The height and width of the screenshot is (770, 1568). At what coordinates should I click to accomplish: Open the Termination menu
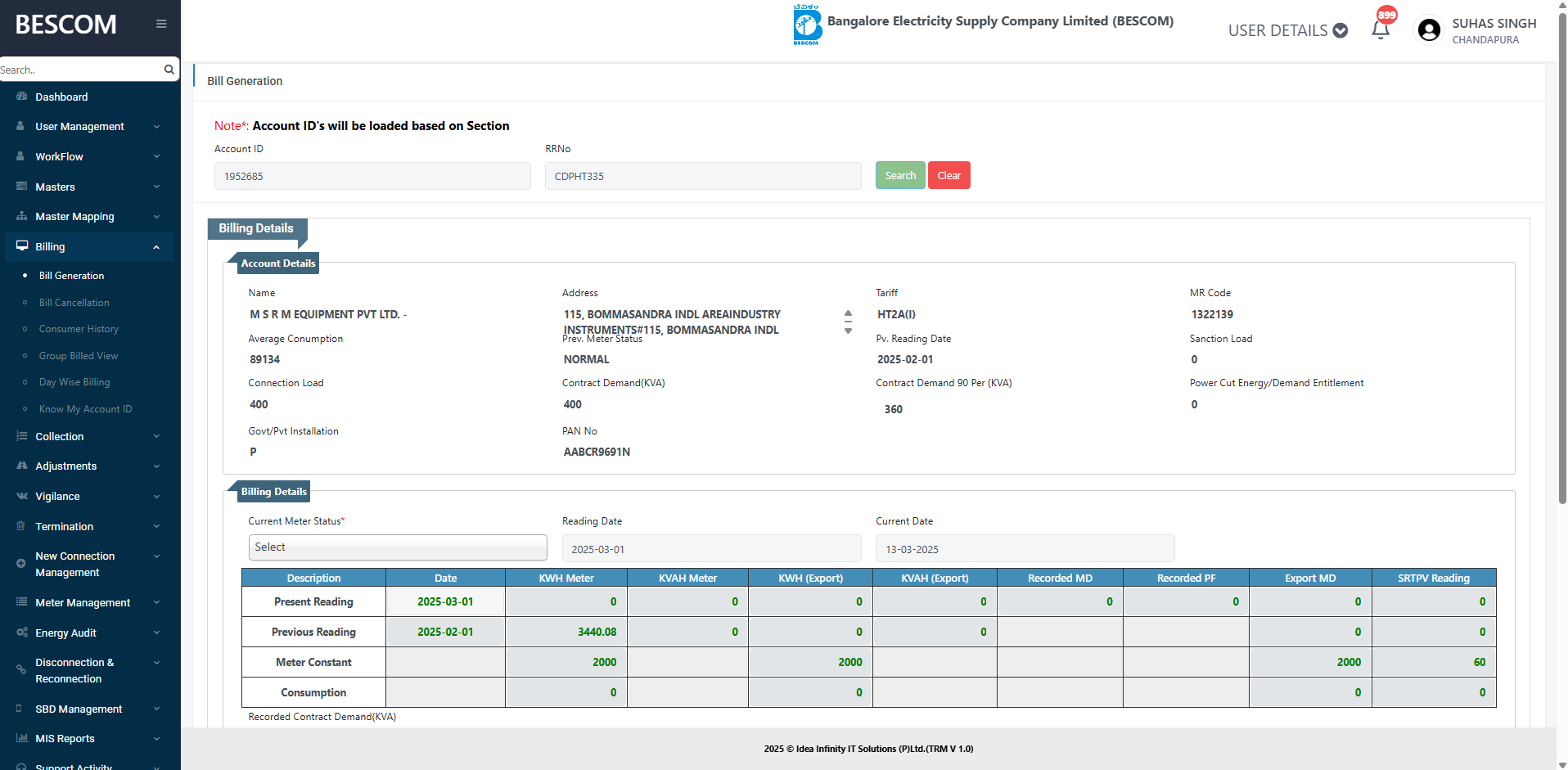coord(65,526)
